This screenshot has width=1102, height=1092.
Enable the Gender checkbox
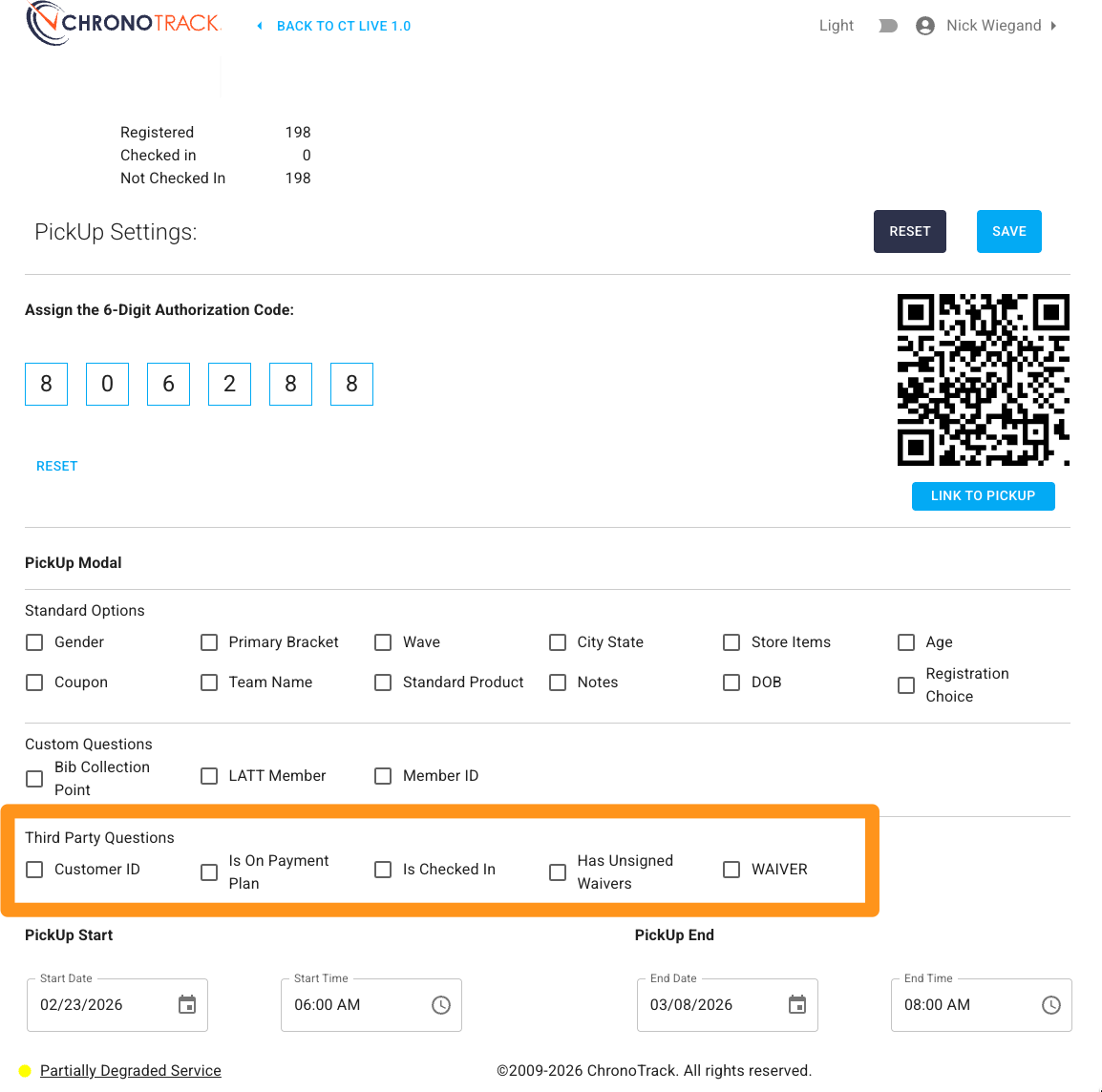click(34, 642)
